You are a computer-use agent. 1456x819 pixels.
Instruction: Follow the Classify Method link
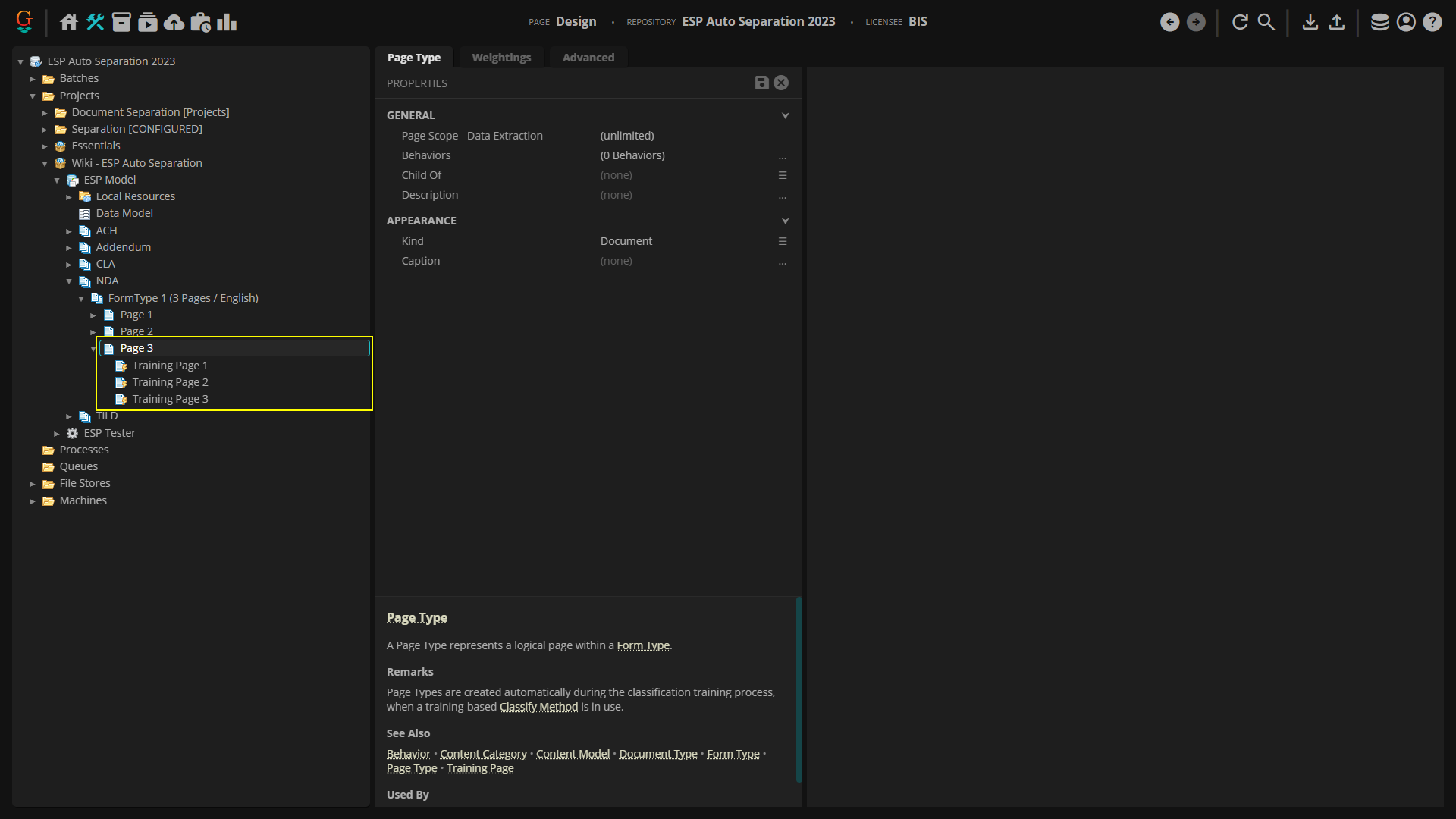point(538,707)
